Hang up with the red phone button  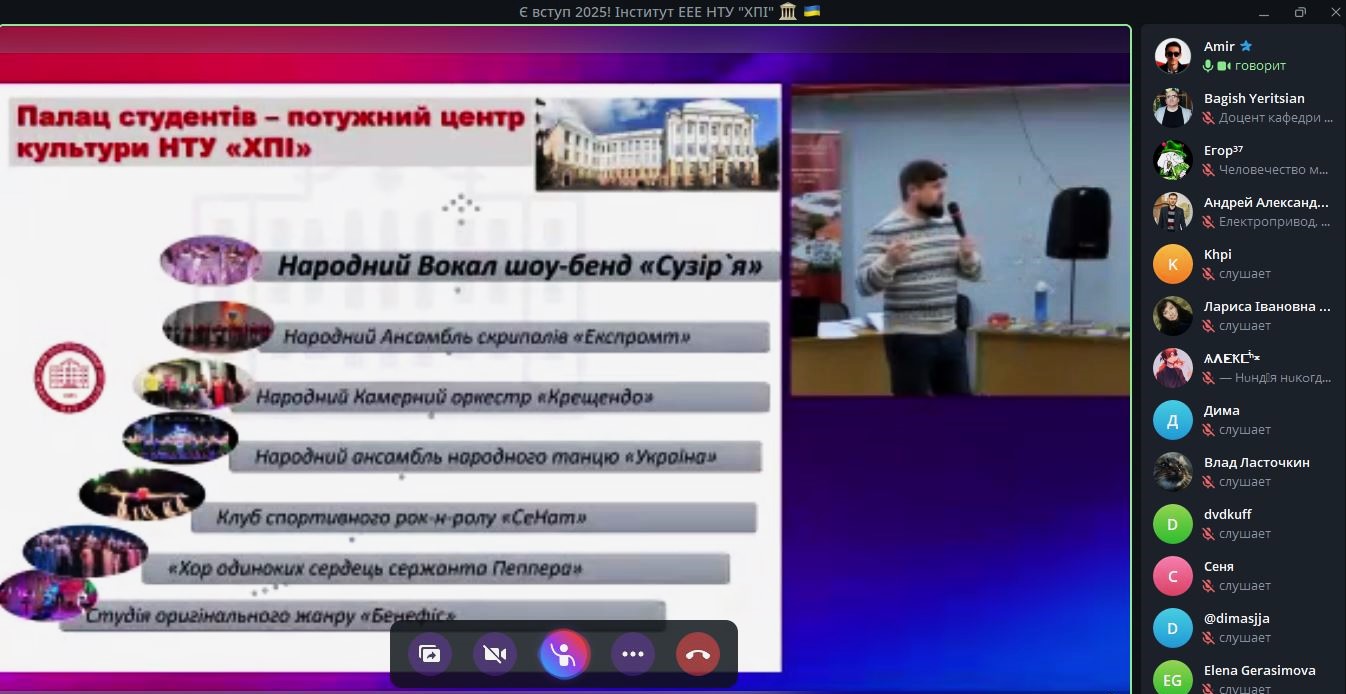tap(698, 654)
